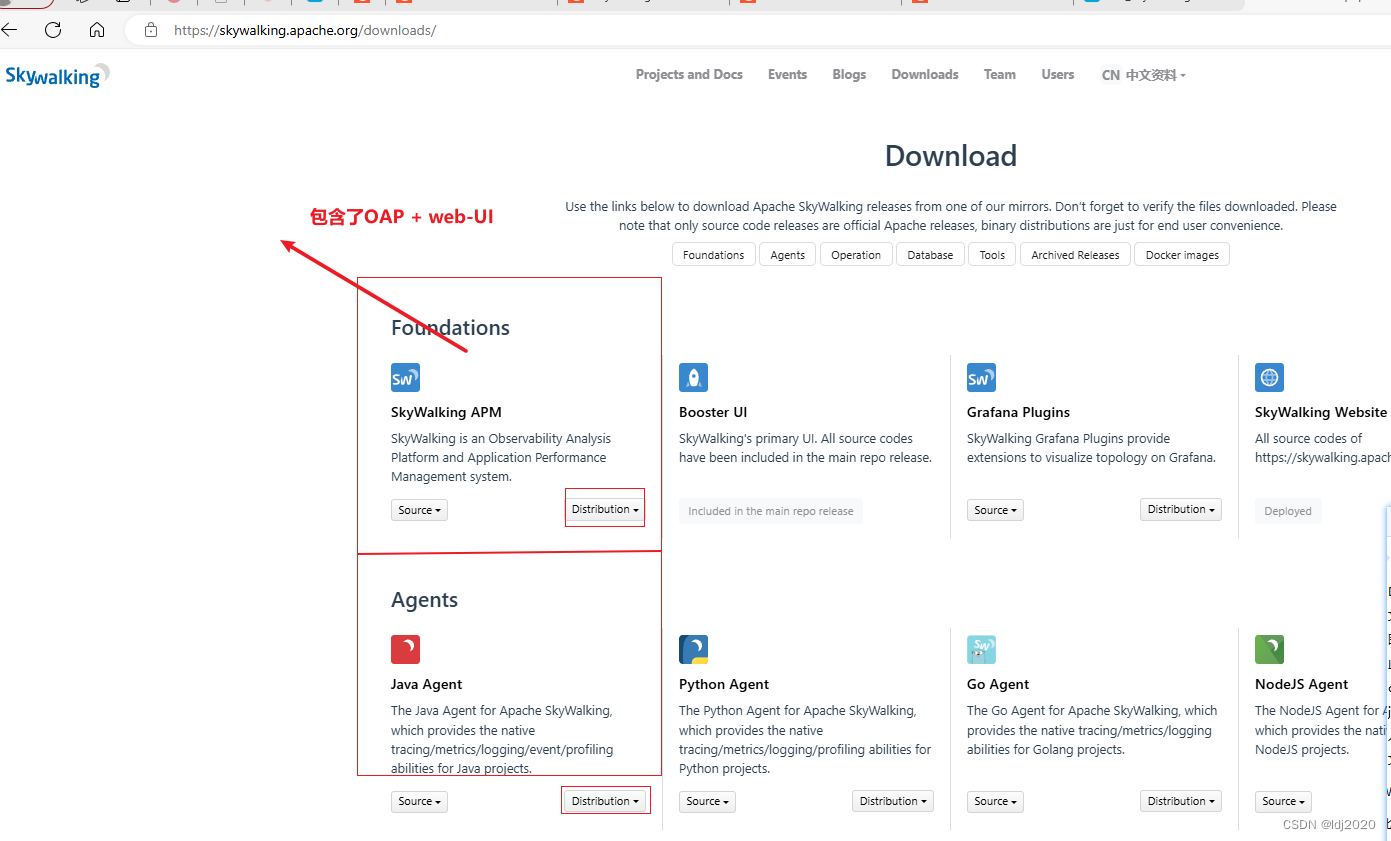Screen dimensions: 1391x841
Task: Open Python Agent Source dropdown
Action: 707,801
